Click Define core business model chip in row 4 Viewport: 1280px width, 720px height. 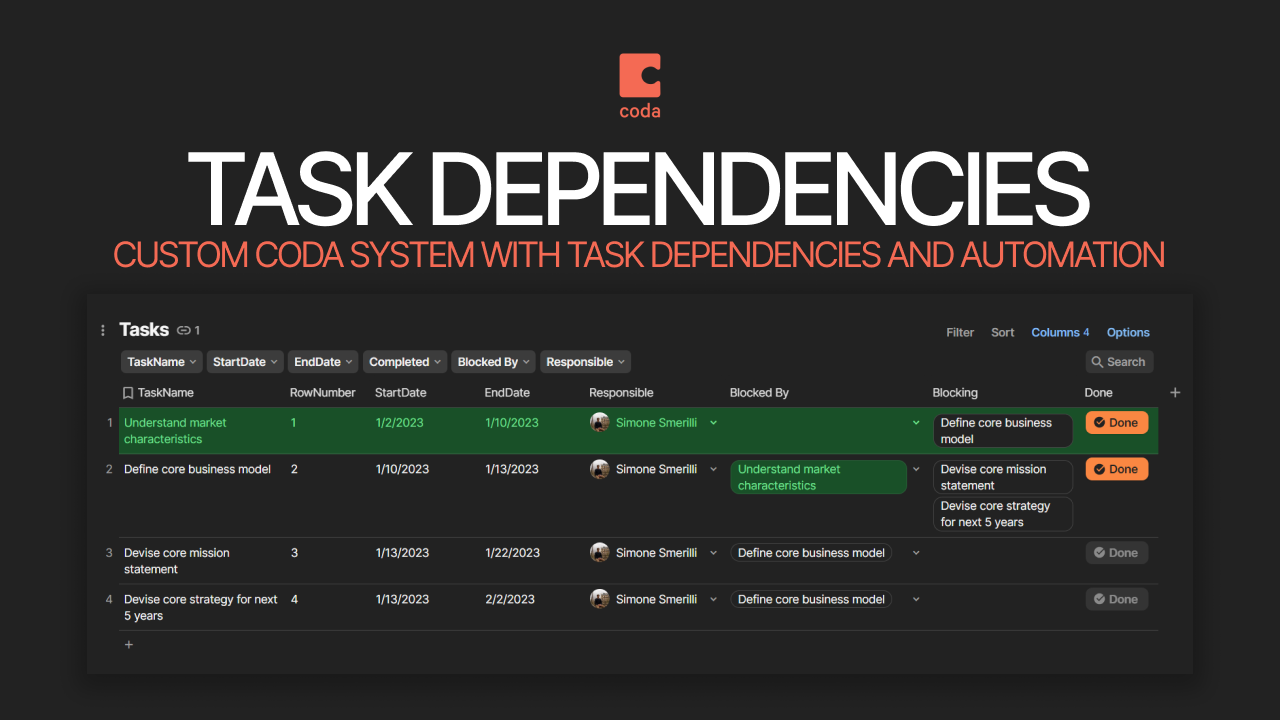(x=811, y=599)
